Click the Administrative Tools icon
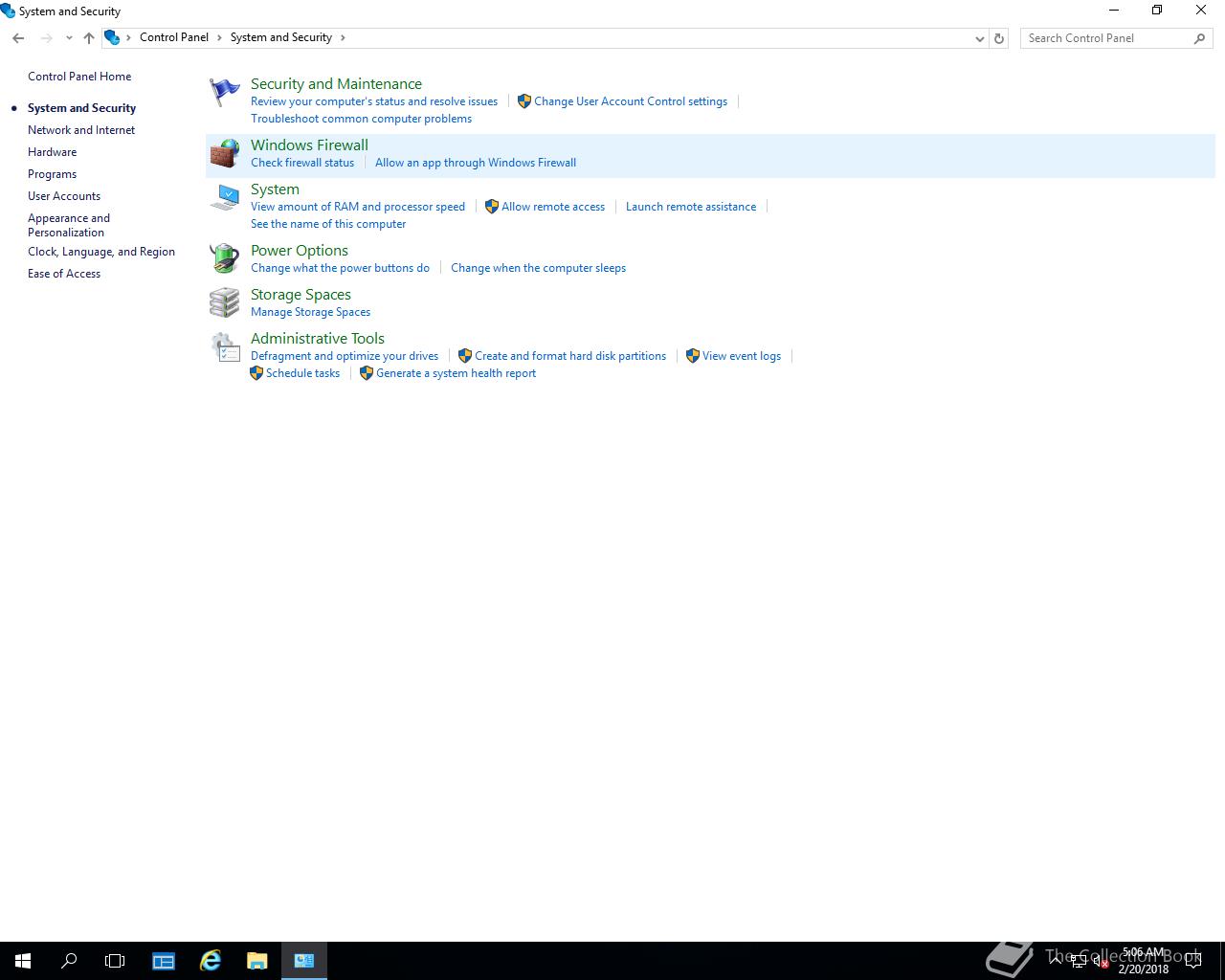Viewport: 1225px width, 980px height. point(225,346)
